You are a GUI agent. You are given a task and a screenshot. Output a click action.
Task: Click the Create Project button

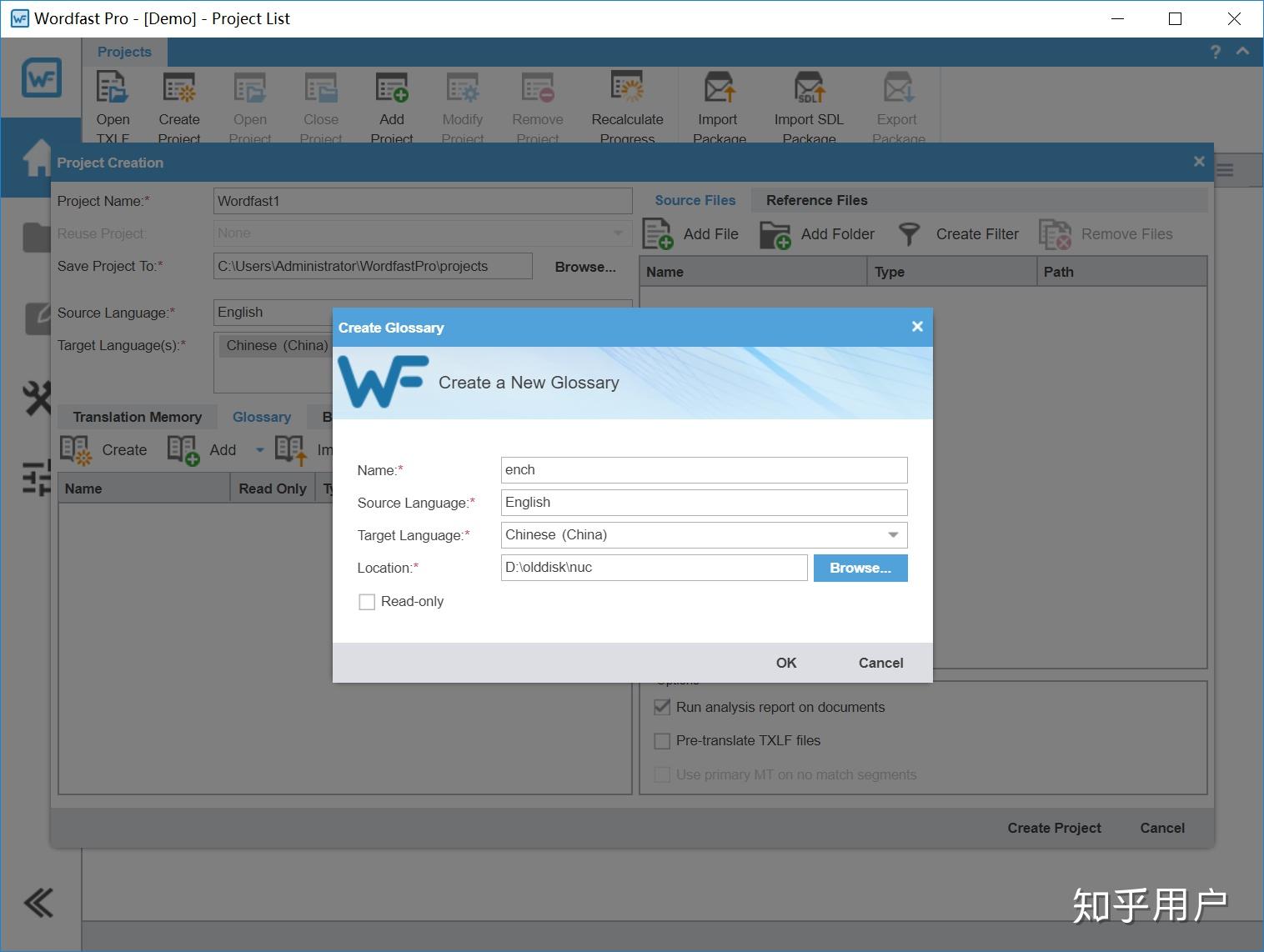[1054, 828]
